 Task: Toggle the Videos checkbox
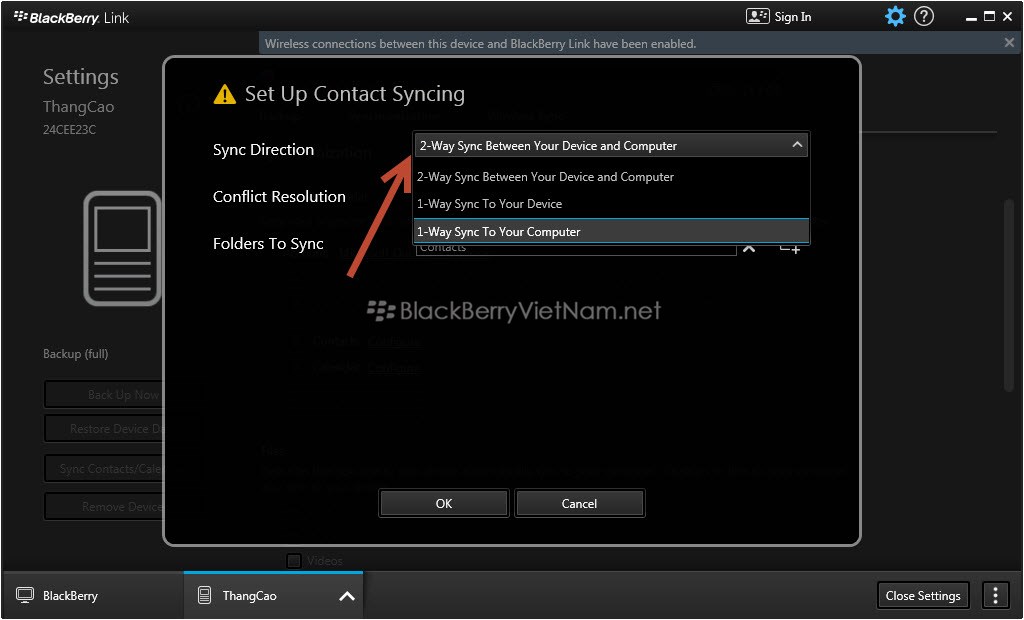pos(294,561)
